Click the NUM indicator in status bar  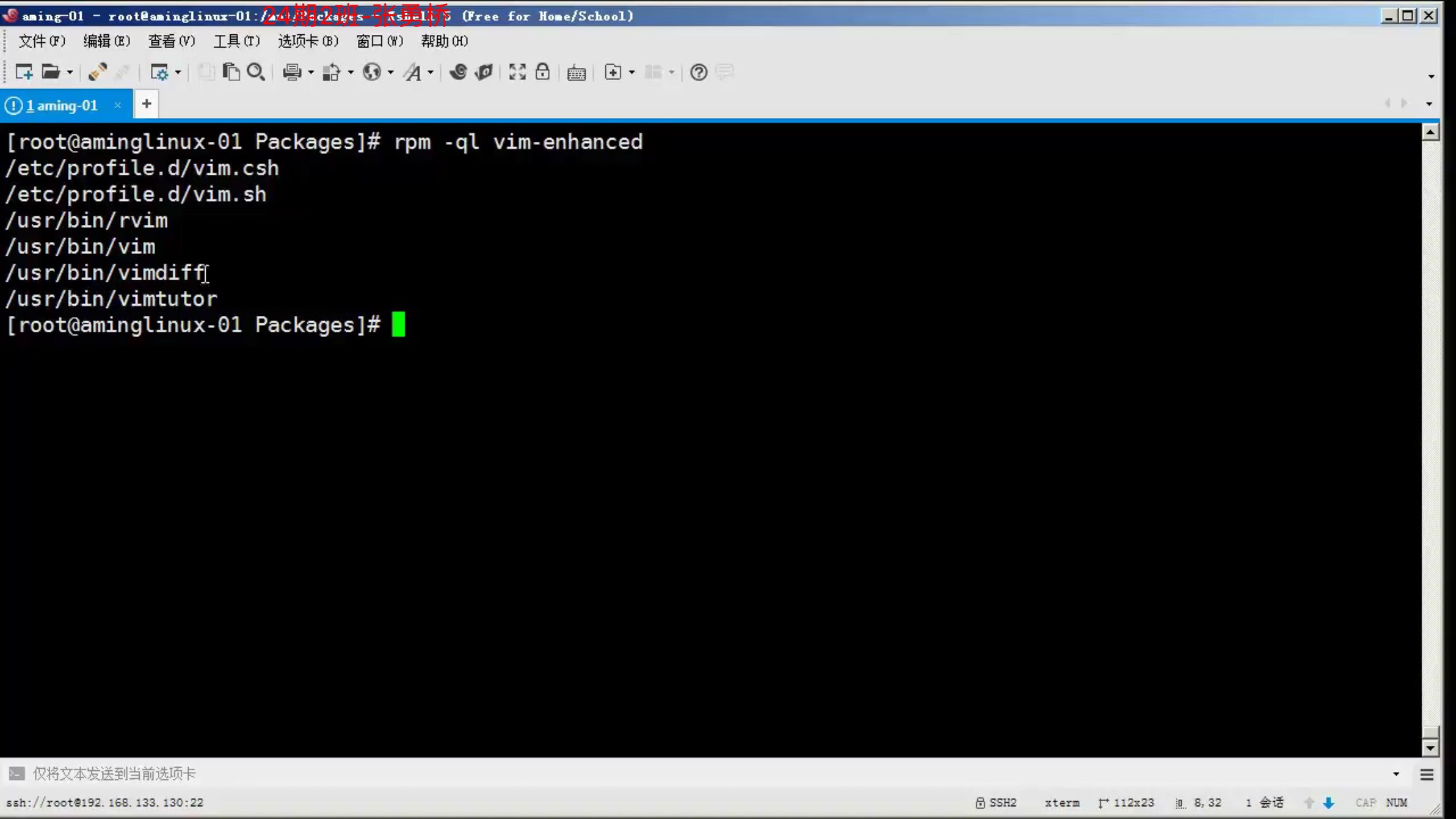click(1397, 803)
